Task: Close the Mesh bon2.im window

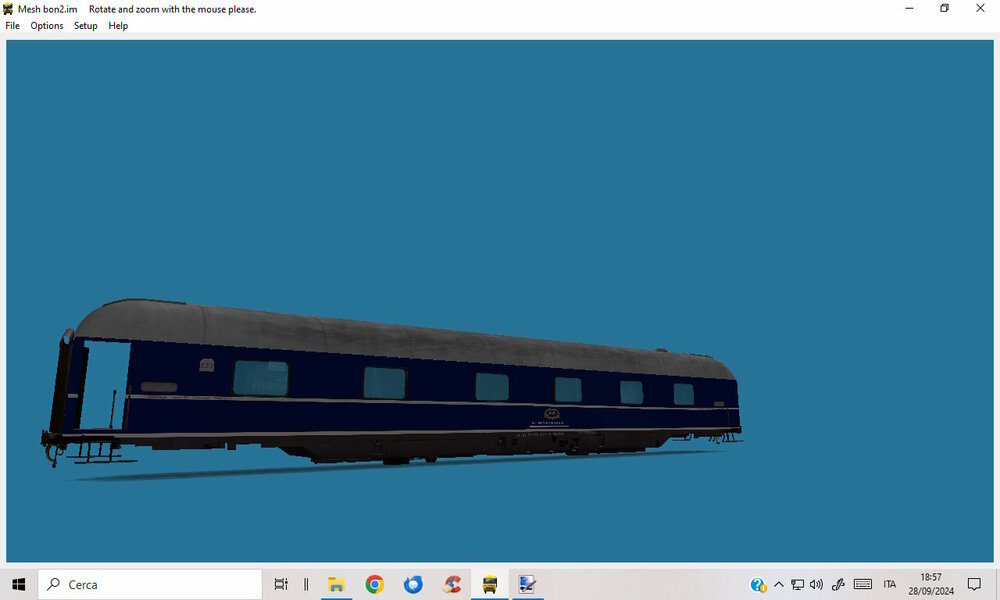Action: pyautogui.click(x=980, y=8)
